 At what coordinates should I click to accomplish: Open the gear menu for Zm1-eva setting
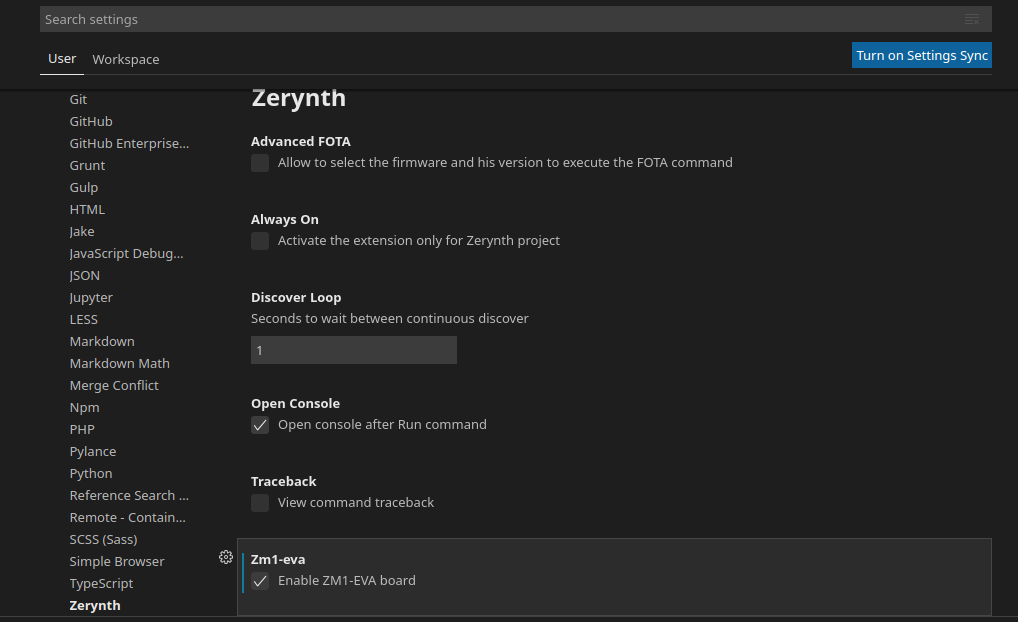click(225, 557)
